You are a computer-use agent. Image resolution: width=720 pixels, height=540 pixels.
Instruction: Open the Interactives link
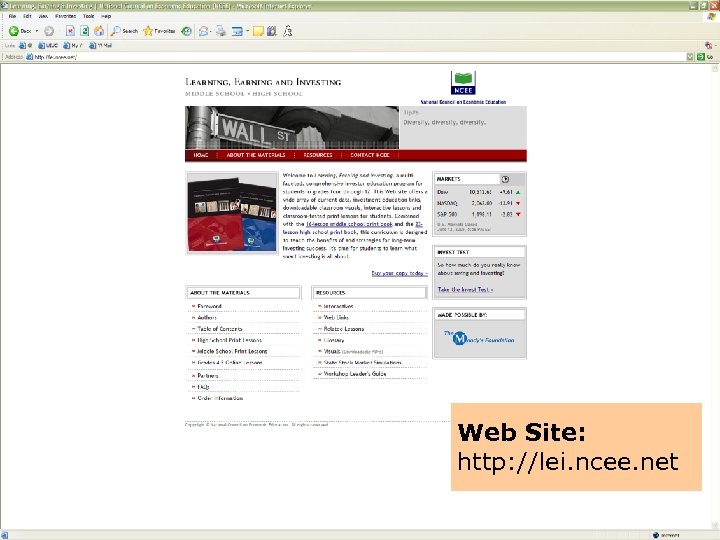[338, 306]
